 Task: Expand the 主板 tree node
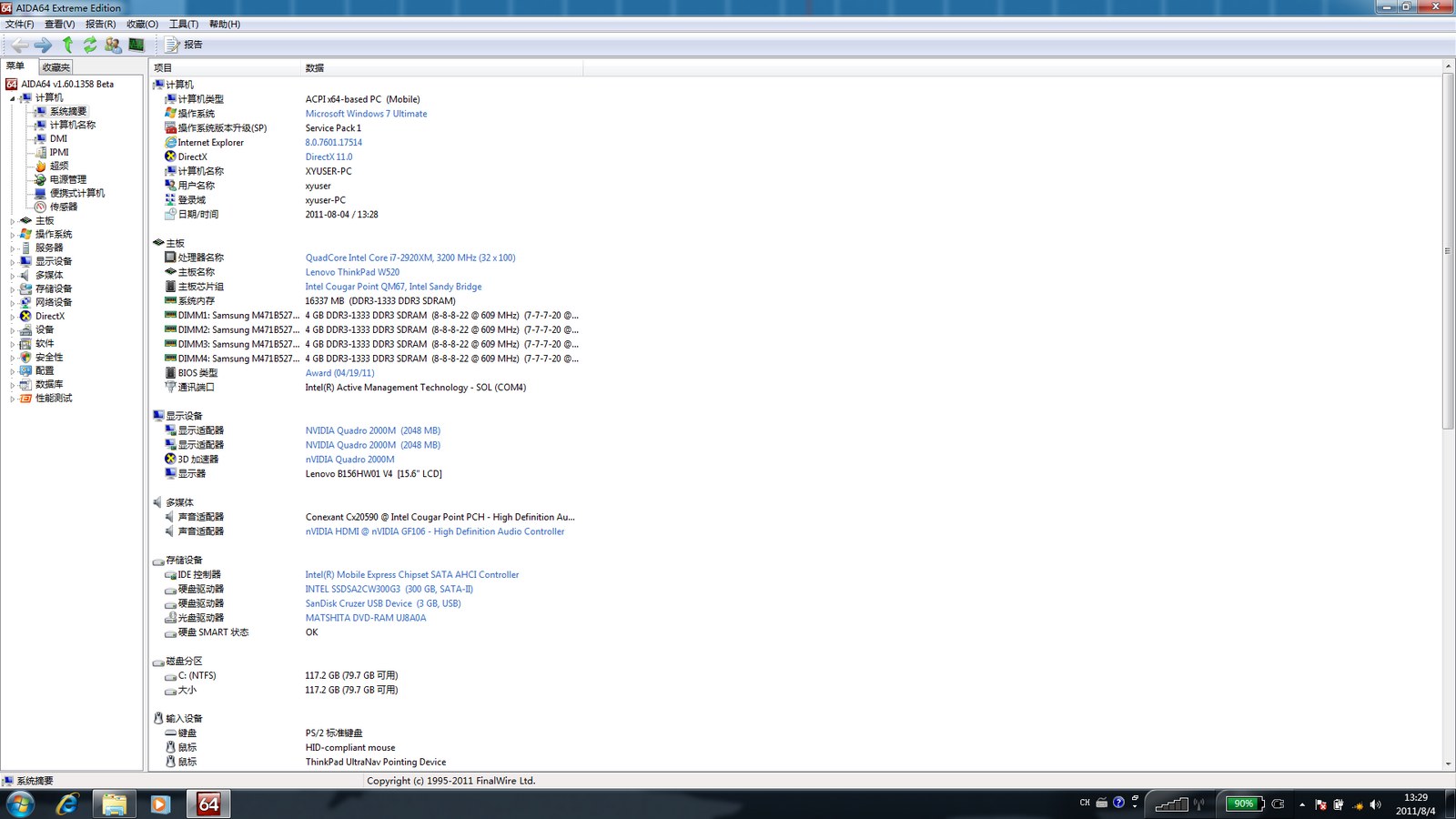(x=13, y=221)
